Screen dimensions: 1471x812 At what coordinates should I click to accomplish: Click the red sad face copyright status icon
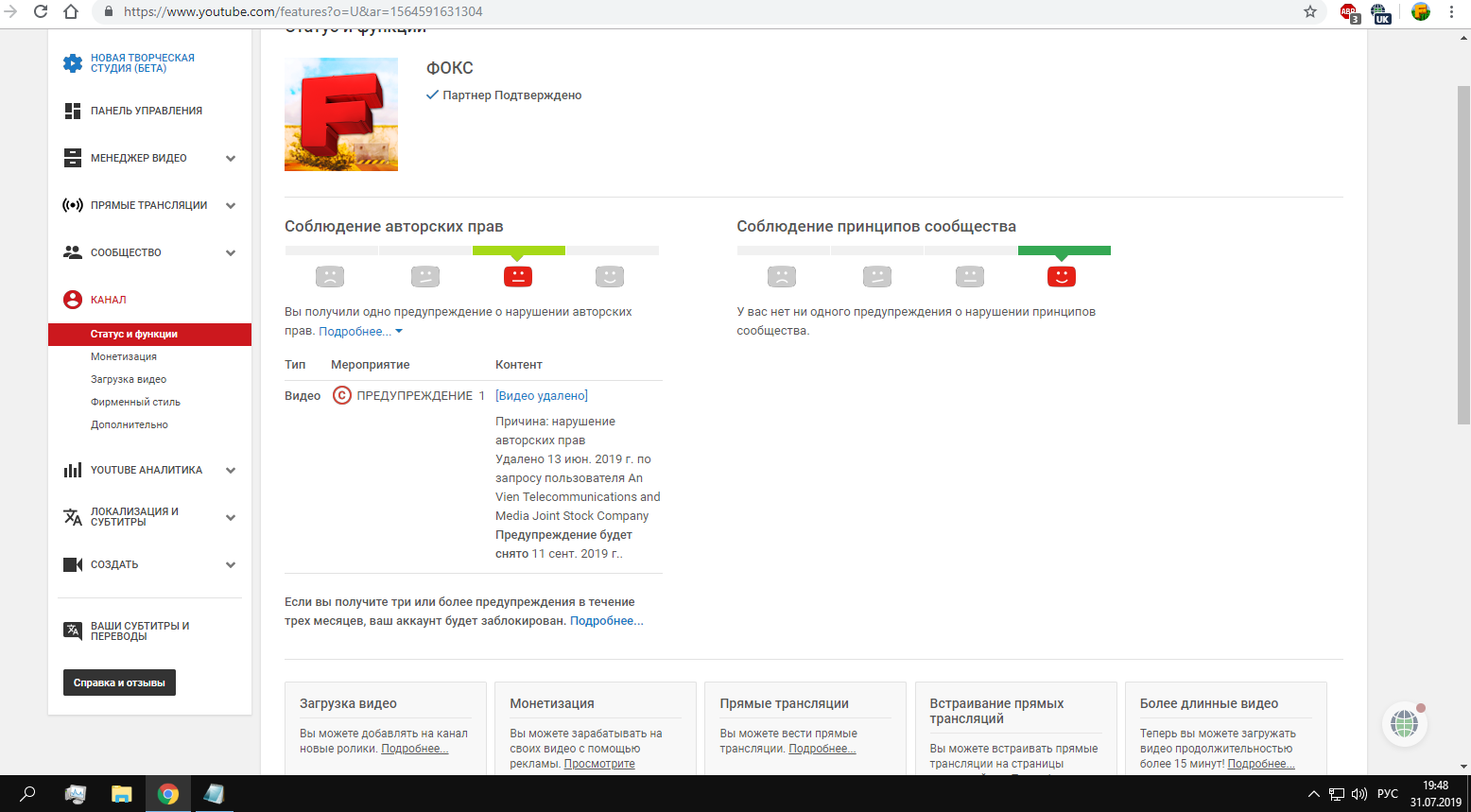pyautogui.click(x=517, y=276)
